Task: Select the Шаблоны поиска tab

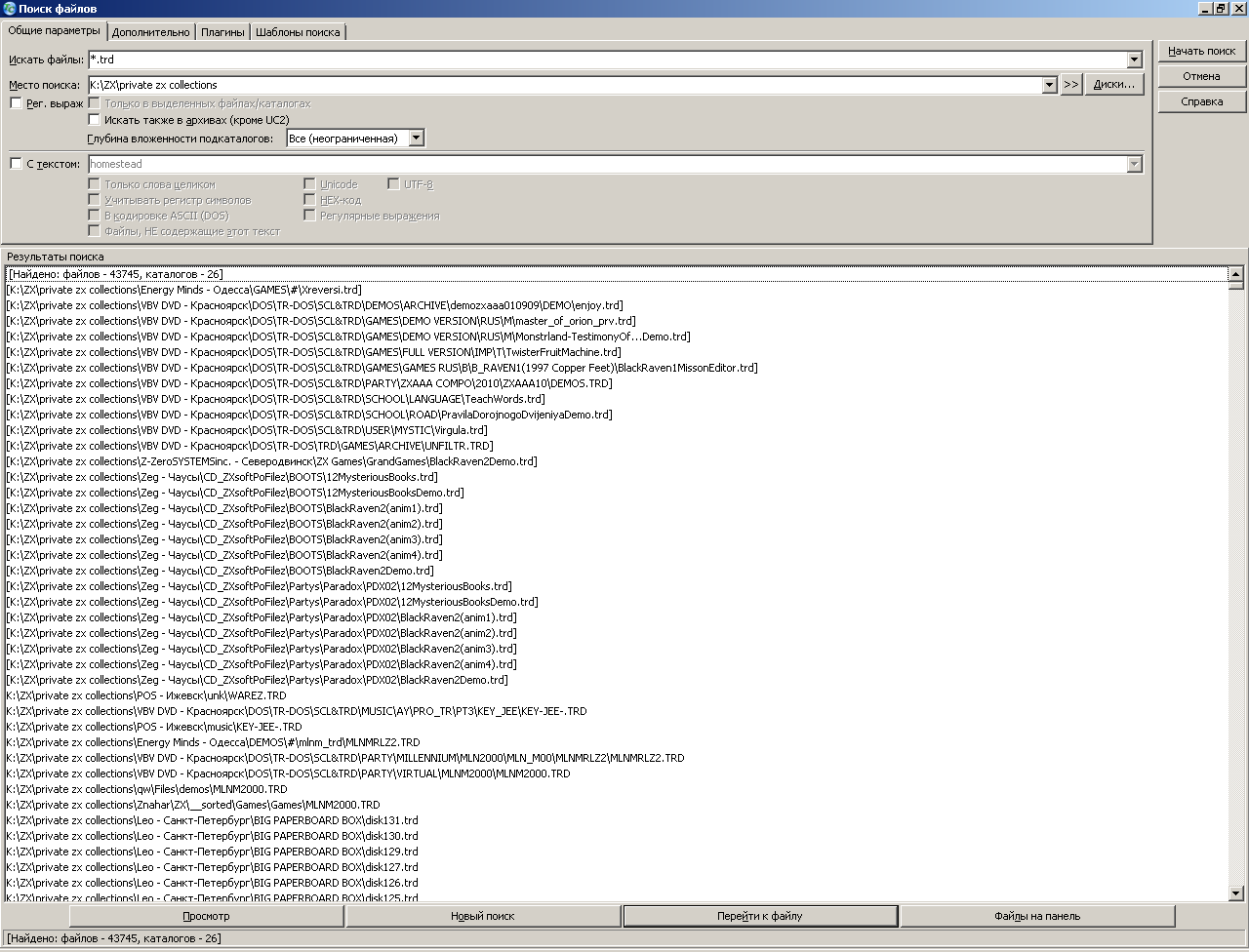Action: 298,32
